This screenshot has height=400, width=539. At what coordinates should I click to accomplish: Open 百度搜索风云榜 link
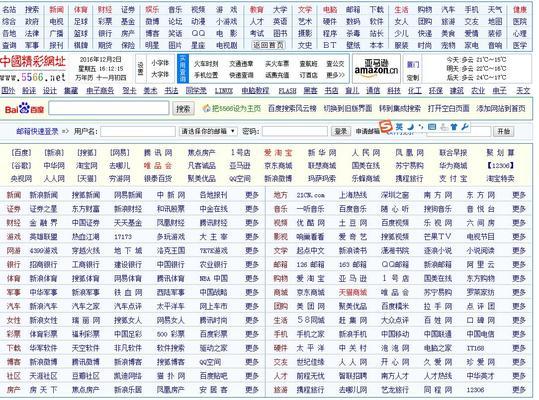[x=292, y=109]
